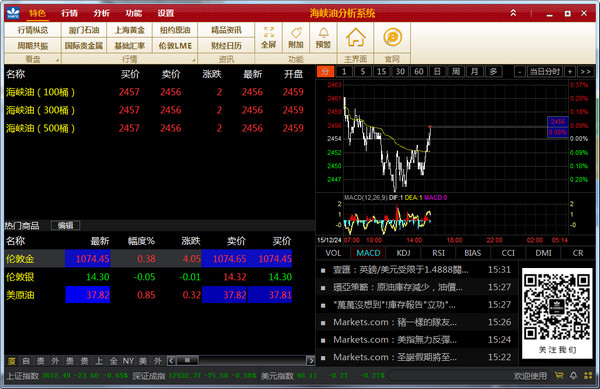Image resolution: width=600 pixels, height=389 pixels.
Task: Switch to the KDJ indicator tab
Action: click(x=403, y=253)
